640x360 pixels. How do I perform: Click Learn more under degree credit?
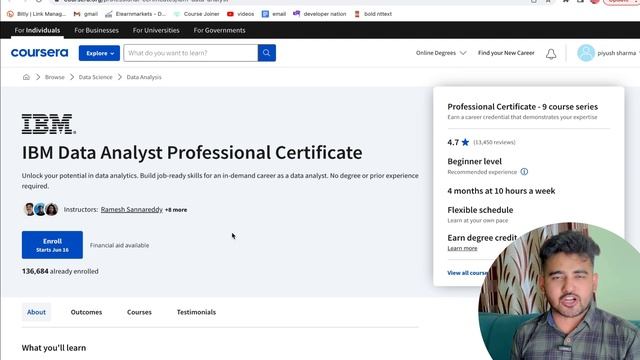pyautogui.click(x=462, y=248)
